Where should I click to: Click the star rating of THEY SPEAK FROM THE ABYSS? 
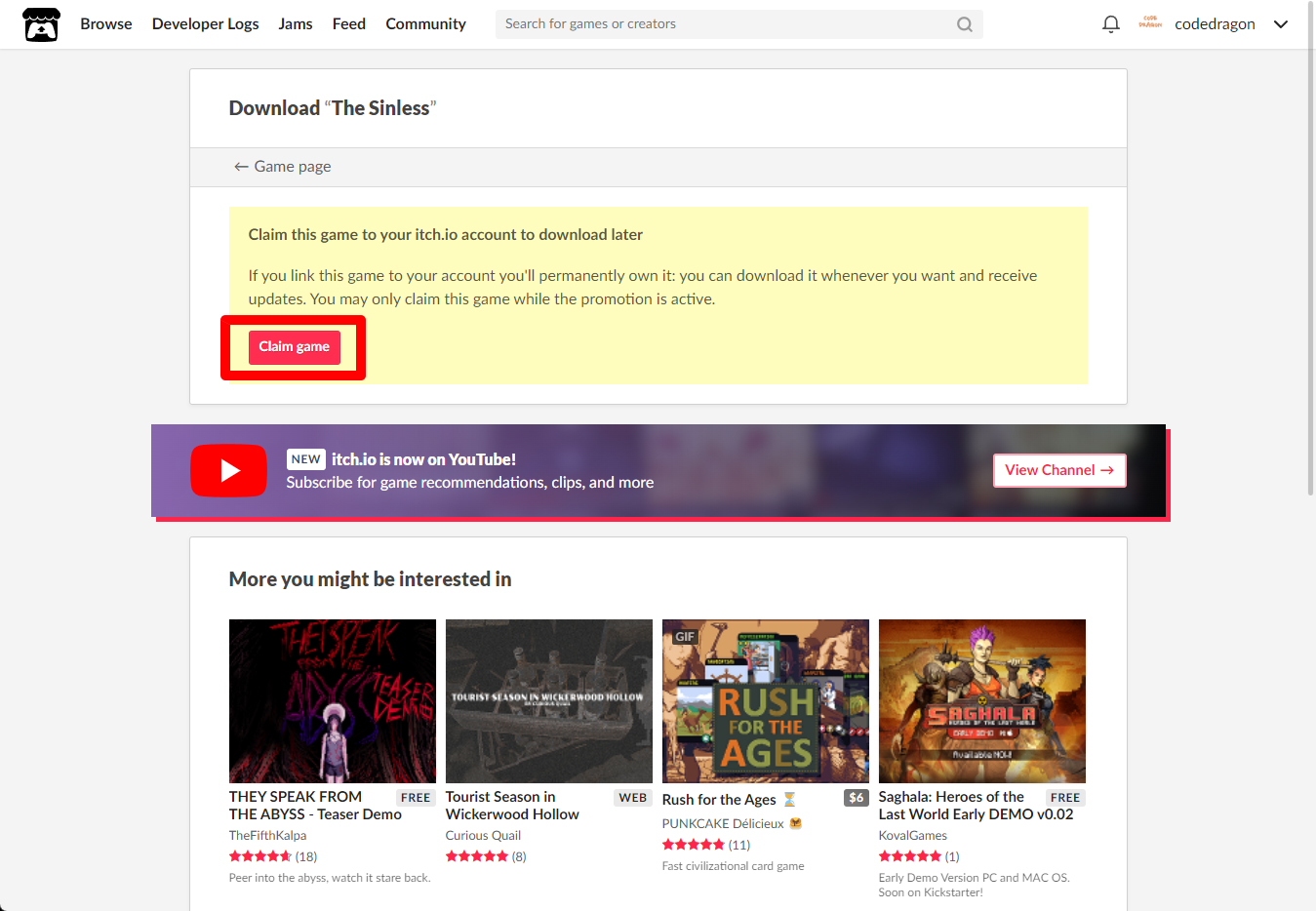tap(260, 856)
